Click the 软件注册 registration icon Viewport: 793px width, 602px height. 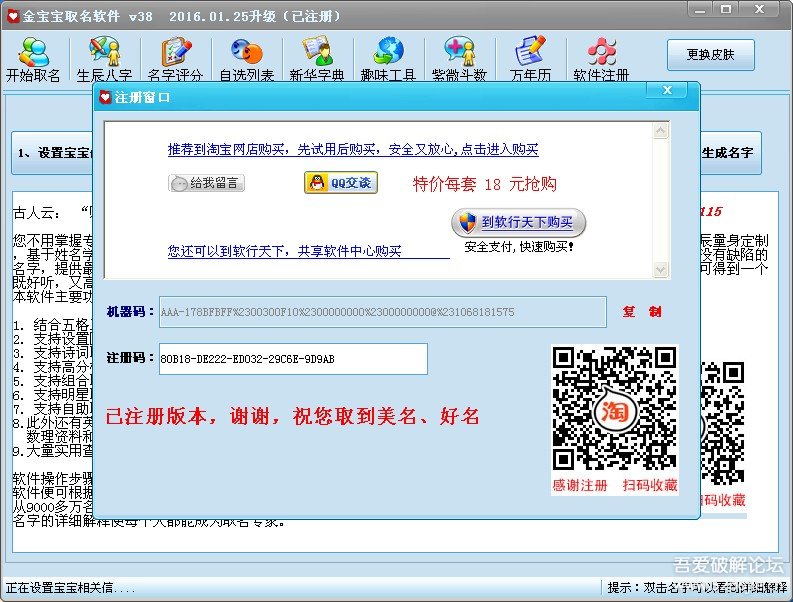click(601, 59)
